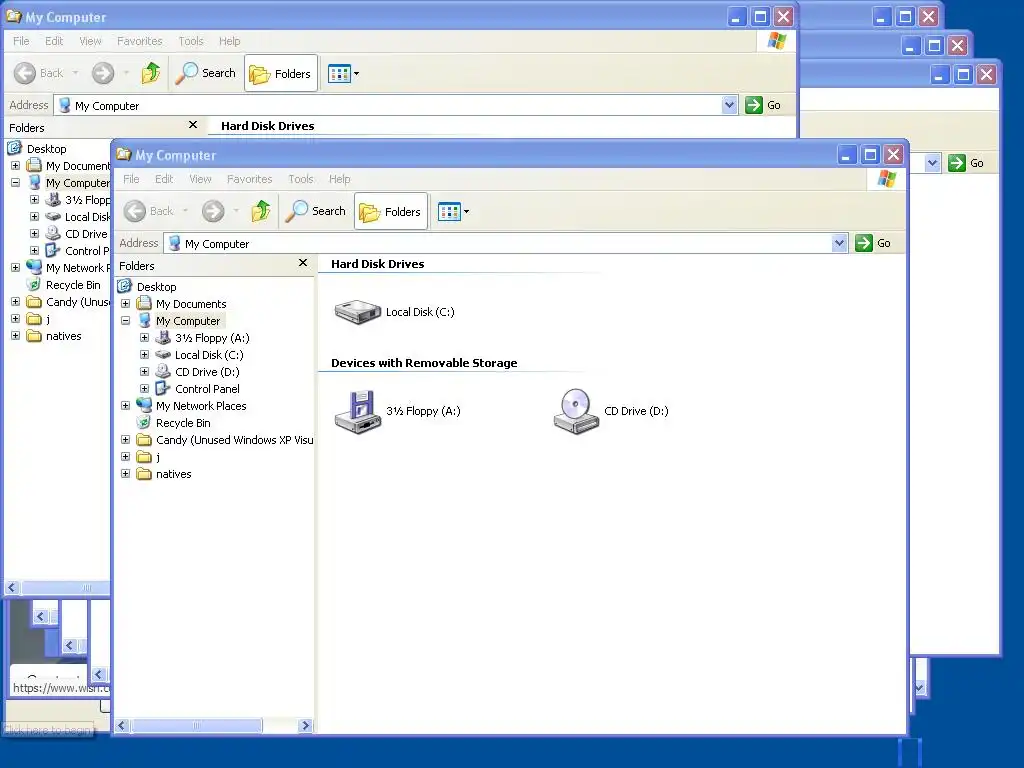Collapse My Computer in back left window tree

[x=16, y=183]
